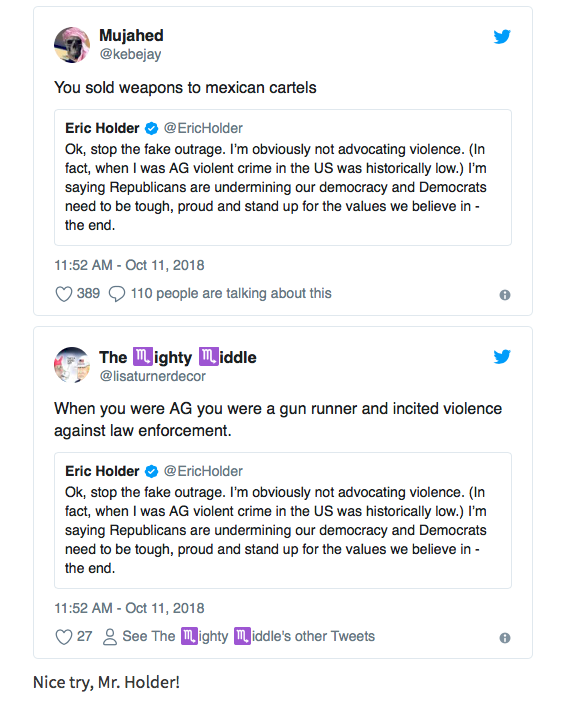Open Eric Holder's name in first quoted tweet
The width and height of the screenshot is (574, 702).
click(x=102, y=128)
